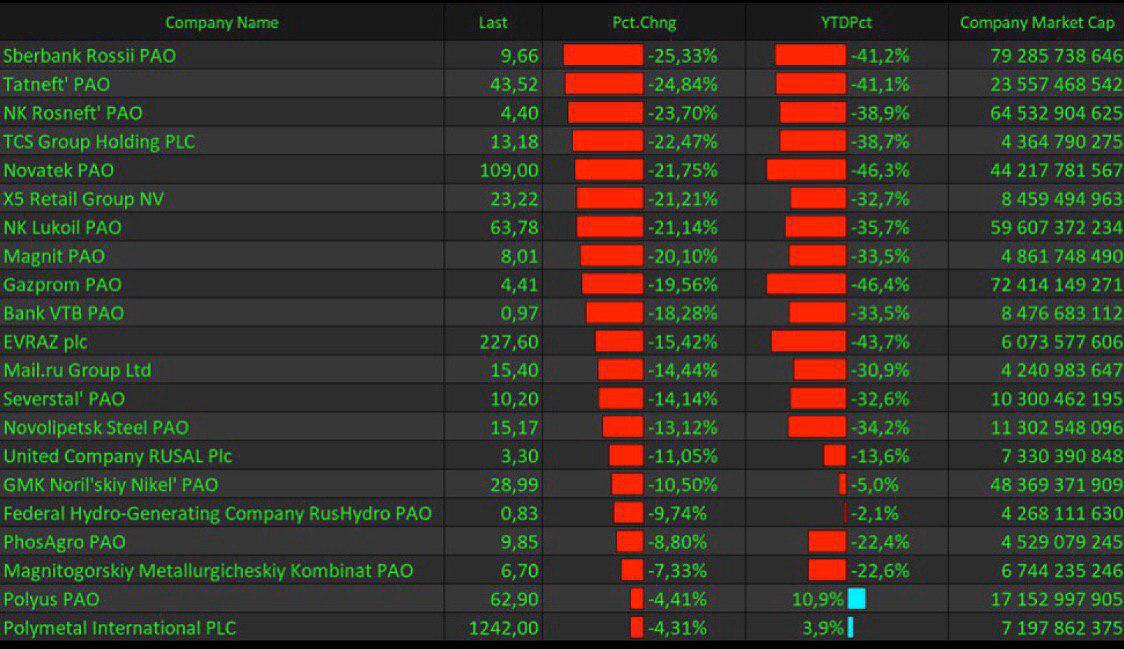This screenshot has height=649, width=1124.
Task: Sort by the Company Name column header
Action: [222, 23]
